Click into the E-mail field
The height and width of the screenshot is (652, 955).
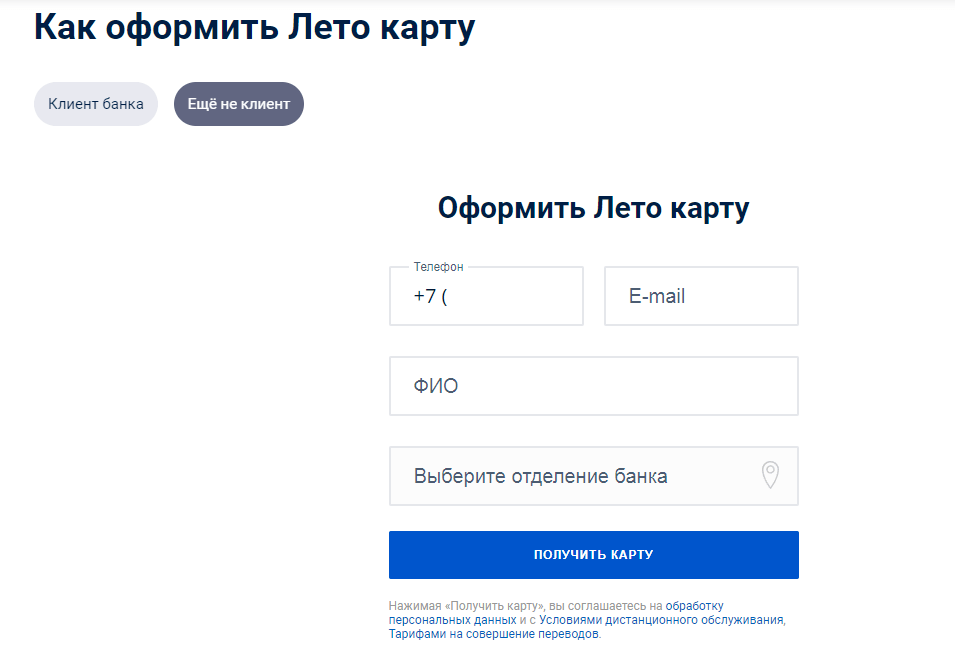coord(701,296)
